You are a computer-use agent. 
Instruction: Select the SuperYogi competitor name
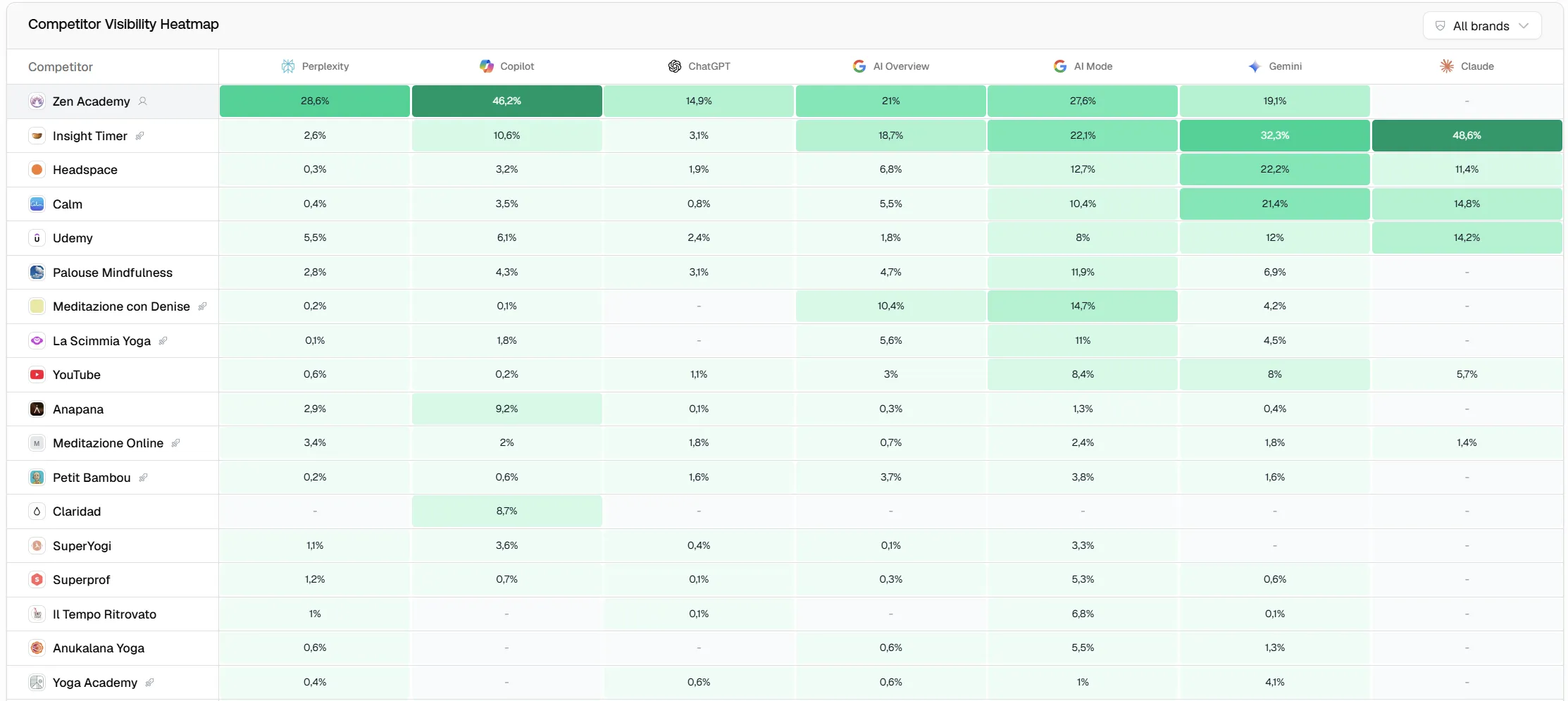[x=82, y=546]
